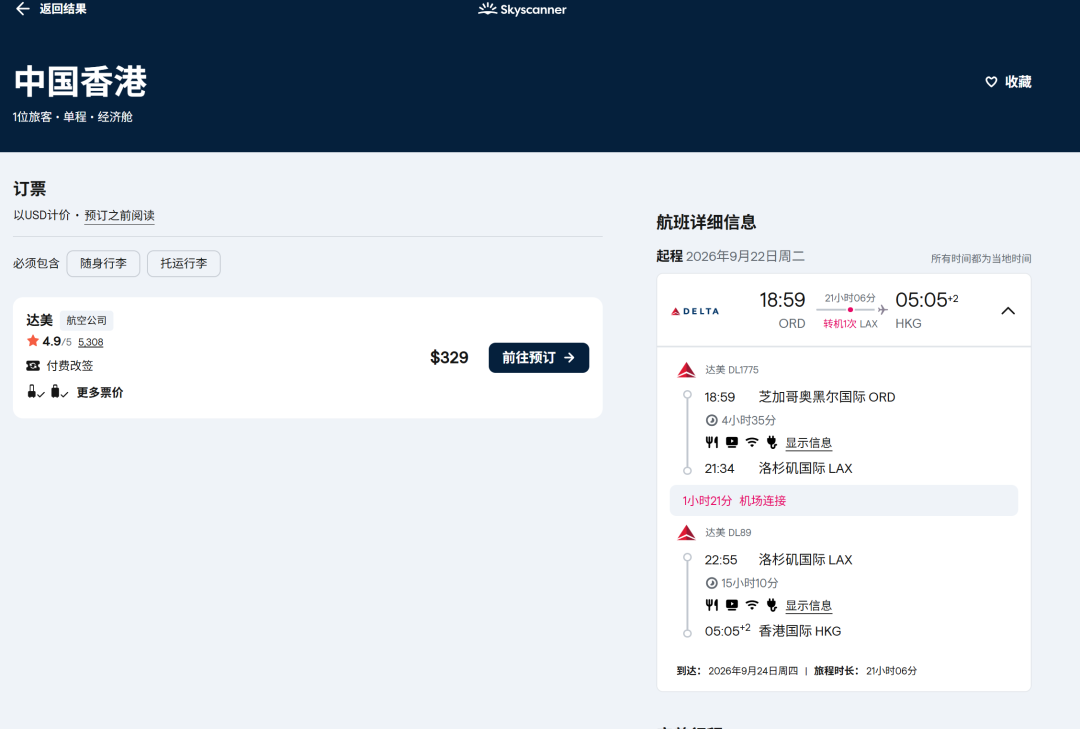This screenshot has height=729, width=1080.
Task: Click the cabin bag included icon
Action: click(35, 392)
